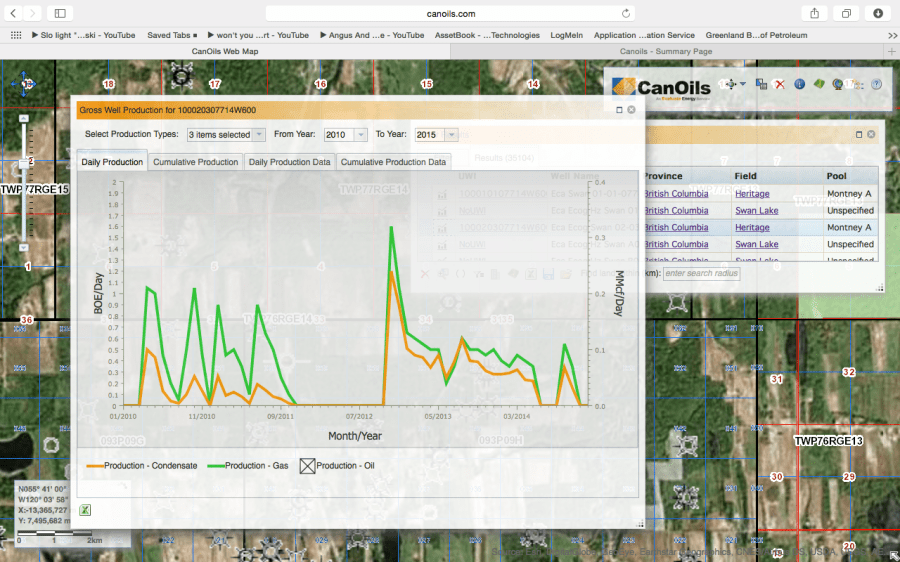Open the Select Production Types dropdown
The width and height of the screenshot is (900, 562).
coord(226,134)
